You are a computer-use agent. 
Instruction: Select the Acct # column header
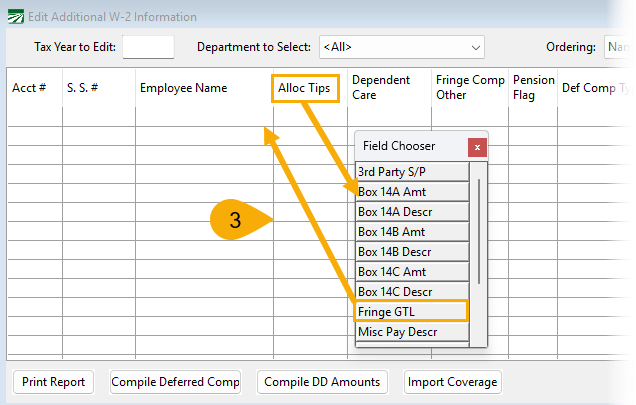[30, 88]
